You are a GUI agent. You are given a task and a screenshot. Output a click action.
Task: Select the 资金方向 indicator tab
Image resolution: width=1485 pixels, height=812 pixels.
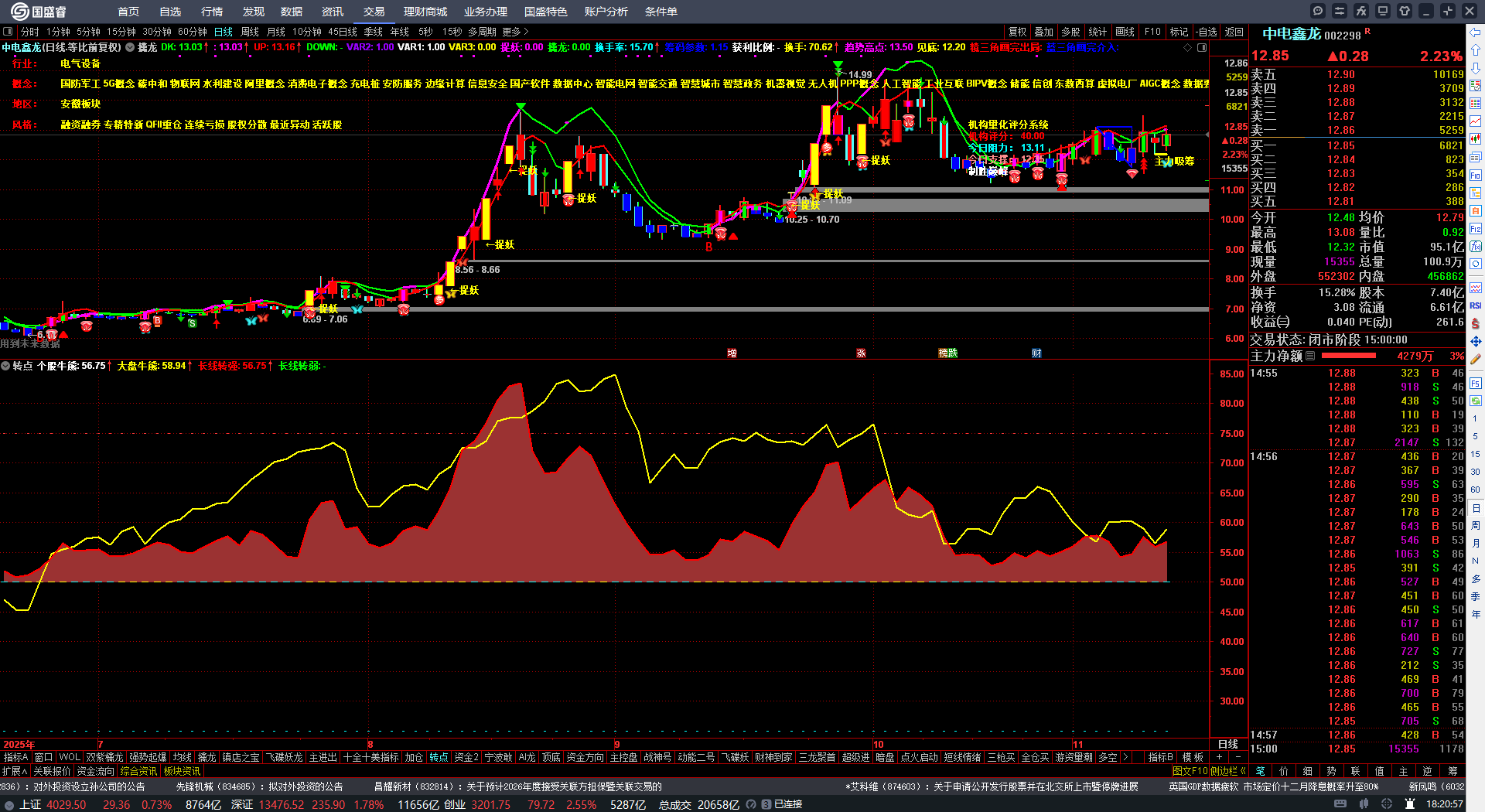[x=585, y=757]
